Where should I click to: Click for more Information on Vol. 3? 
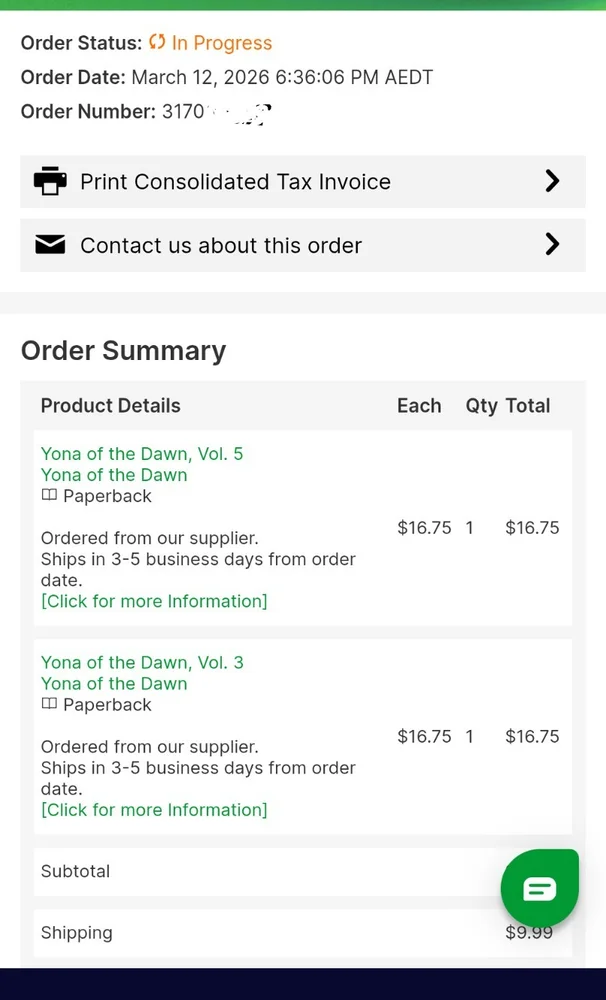[154, 810]
